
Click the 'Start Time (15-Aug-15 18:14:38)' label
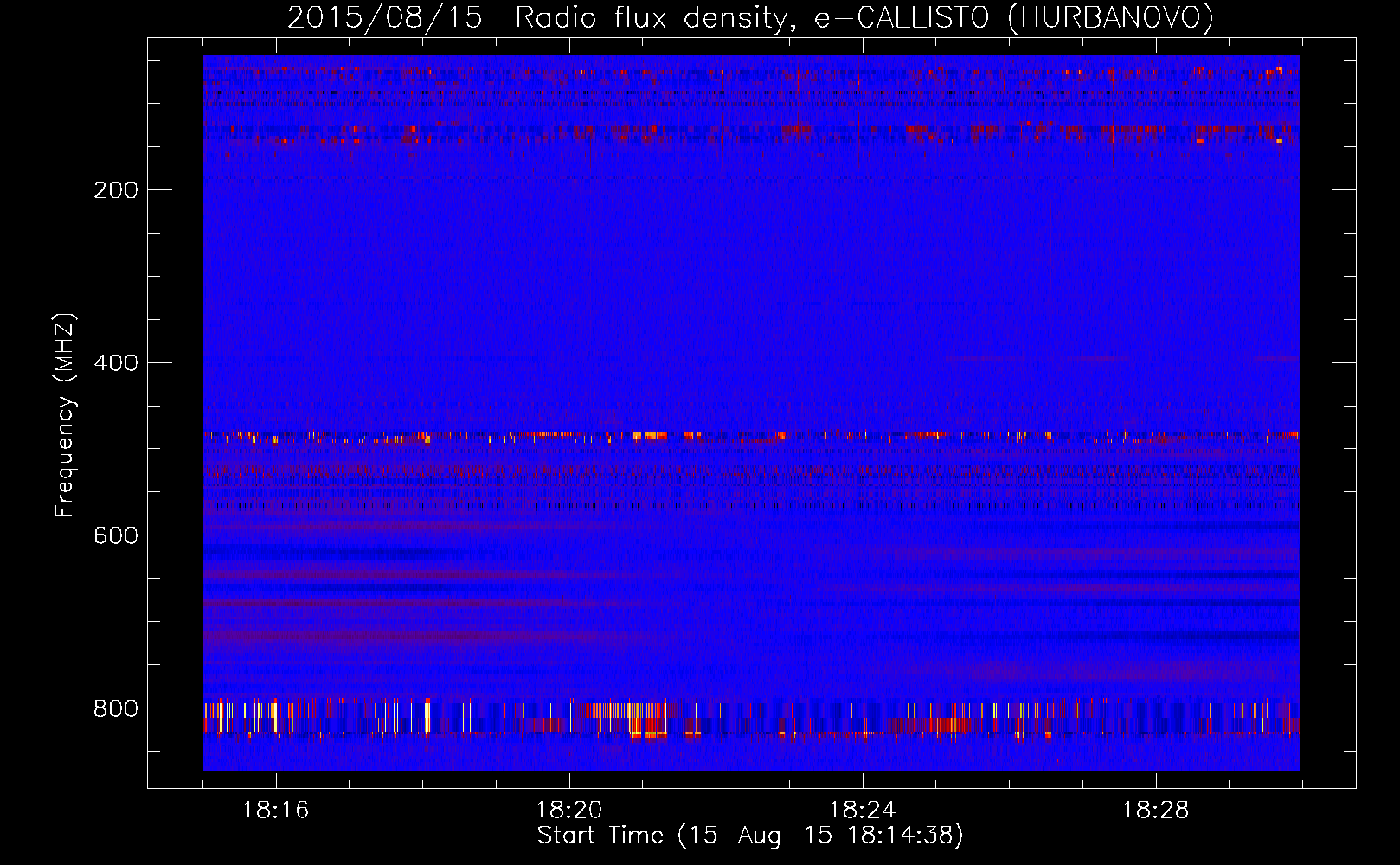pos(750,836)
